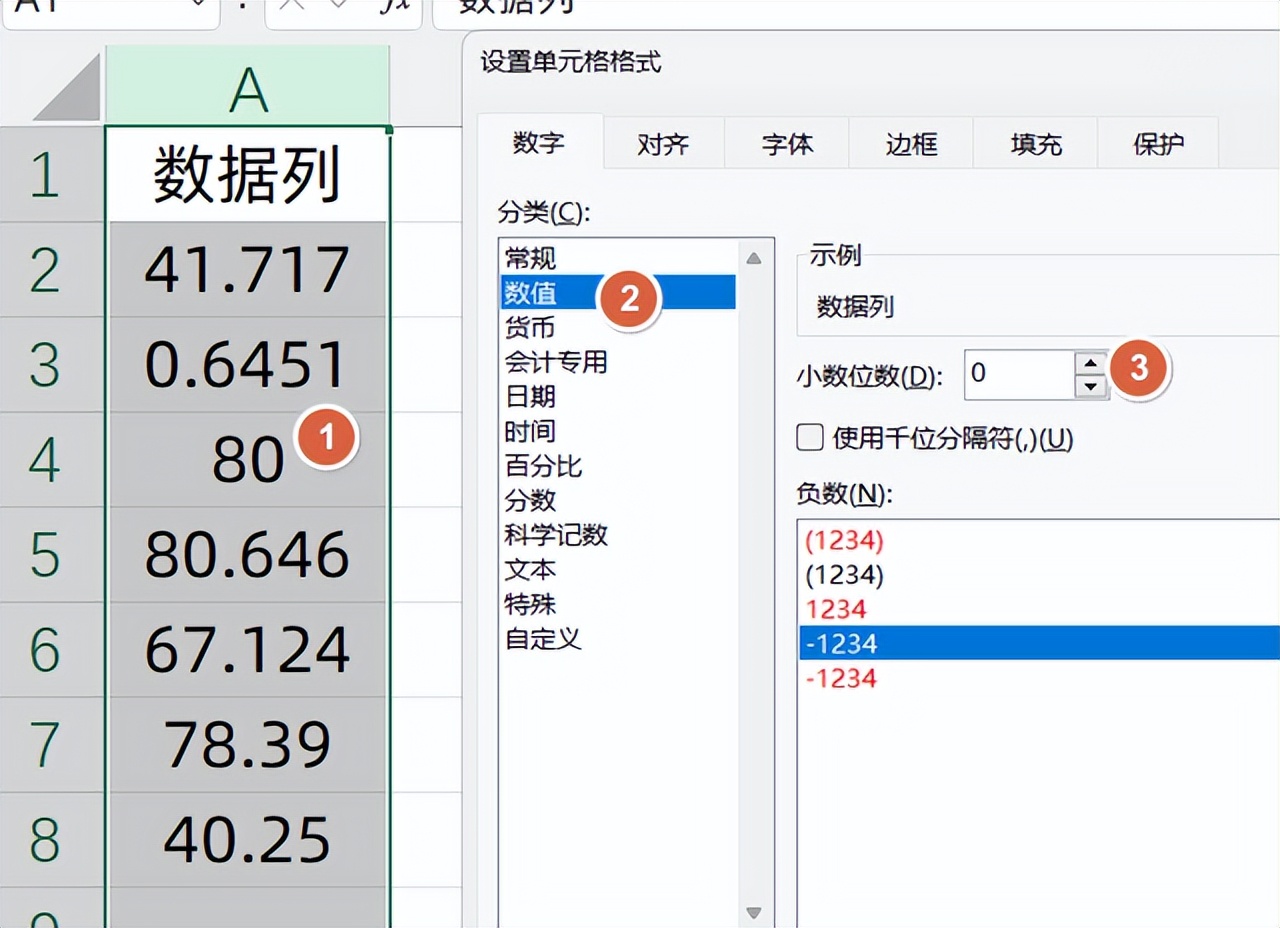The height and width of the screenshot is (928, 1280).
Task: Select the 日期 category
Action: (618, 396)
